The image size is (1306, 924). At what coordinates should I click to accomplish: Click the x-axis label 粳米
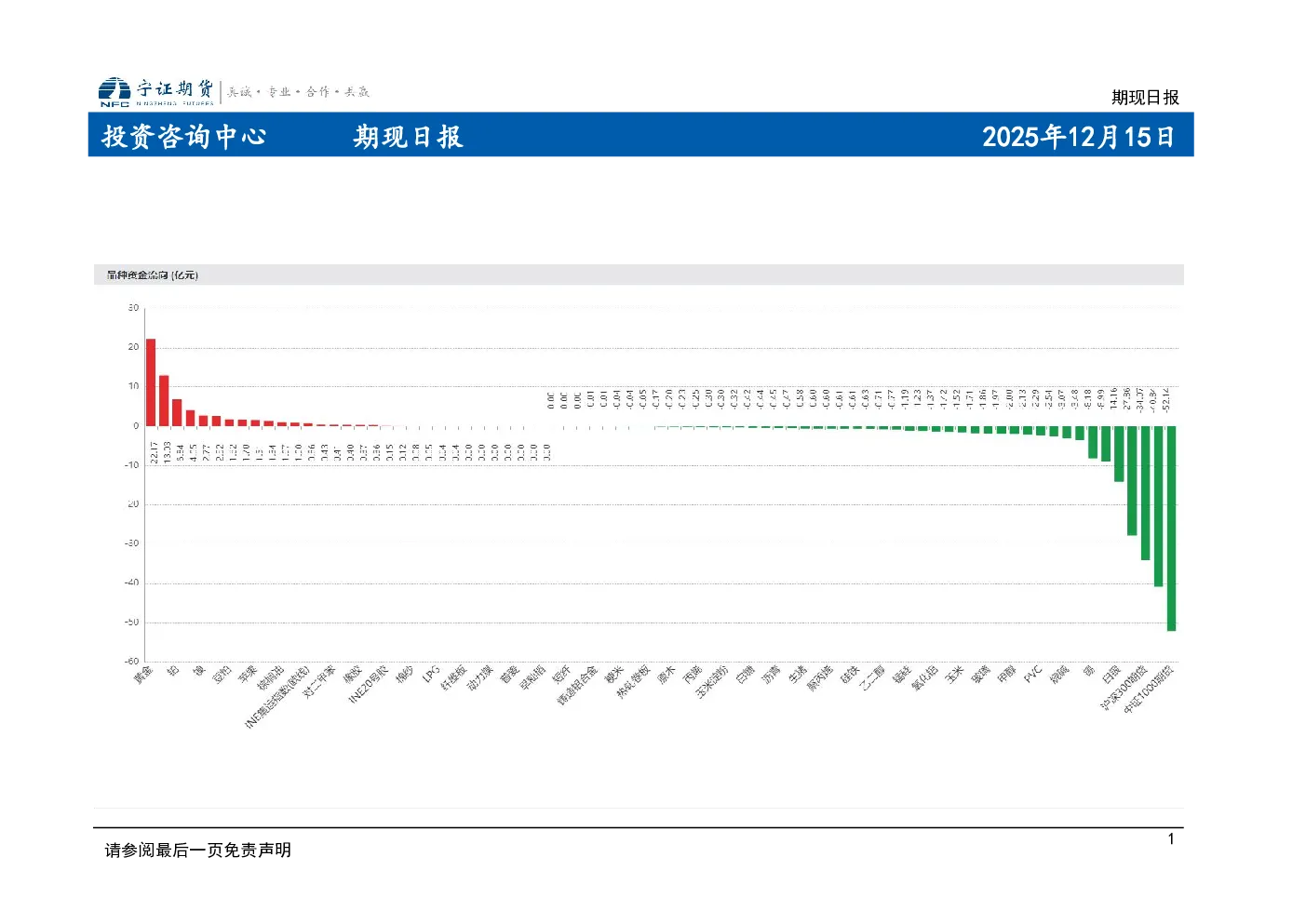[x=613, y=675]
